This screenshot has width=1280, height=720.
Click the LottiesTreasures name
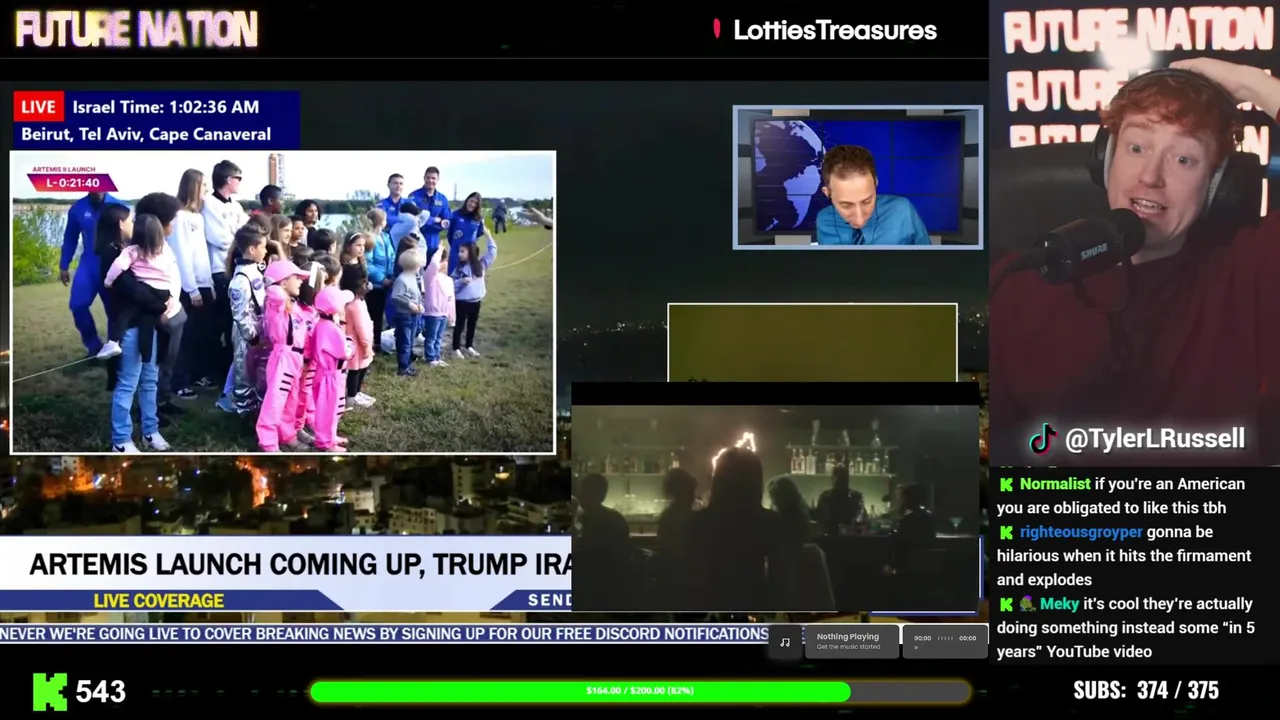835,30
